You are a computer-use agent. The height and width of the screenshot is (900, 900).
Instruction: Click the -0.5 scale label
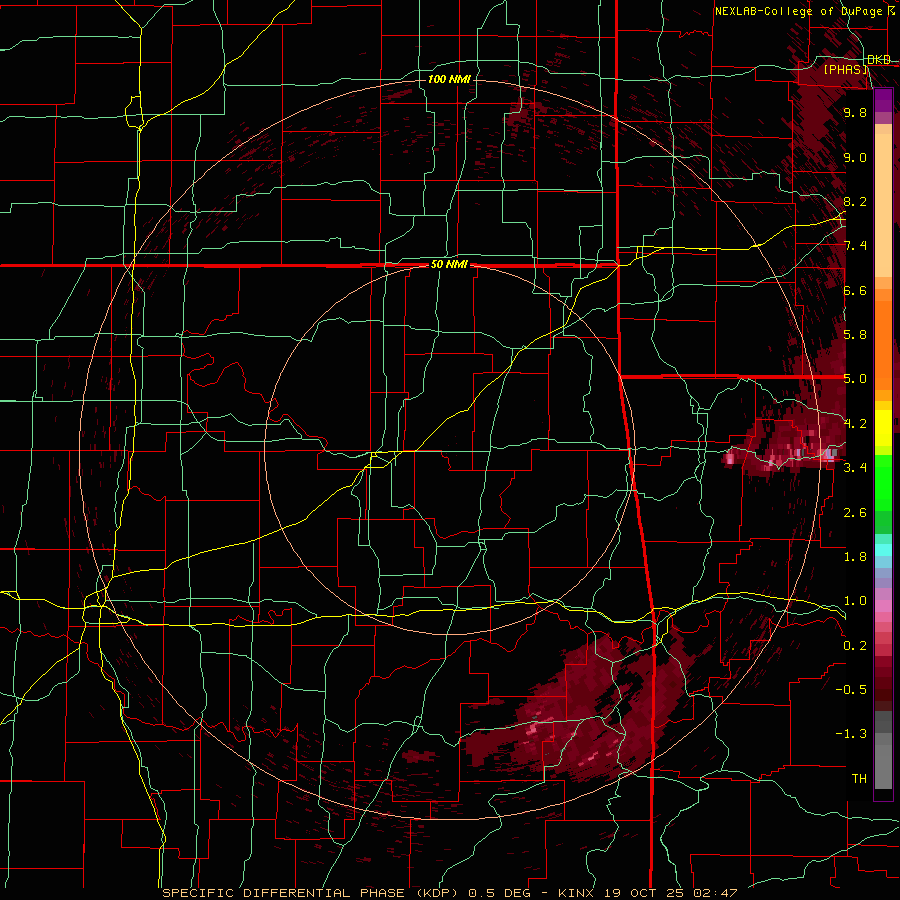(851, 690)
